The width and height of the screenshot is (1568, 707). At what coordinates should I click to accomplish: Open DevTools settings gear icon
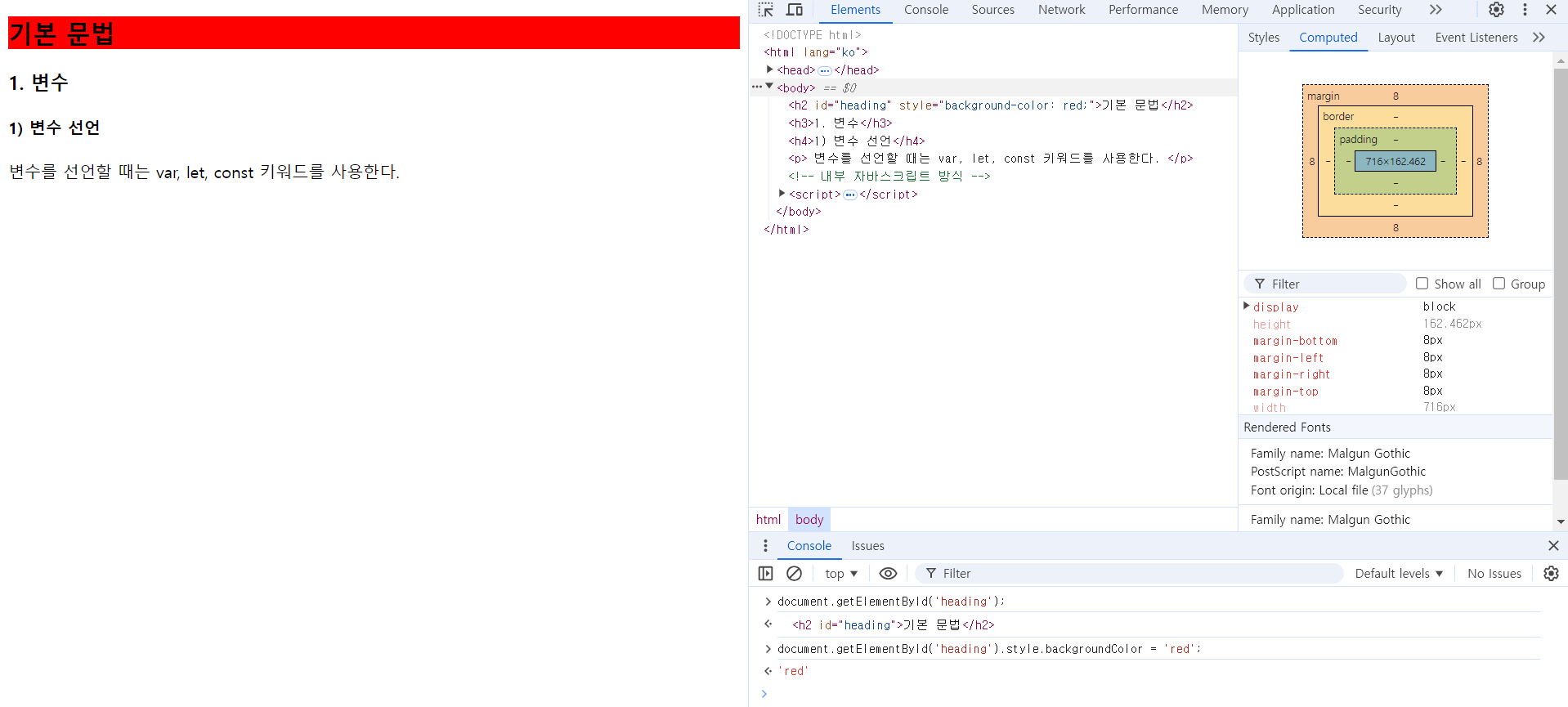point(1496,10)
